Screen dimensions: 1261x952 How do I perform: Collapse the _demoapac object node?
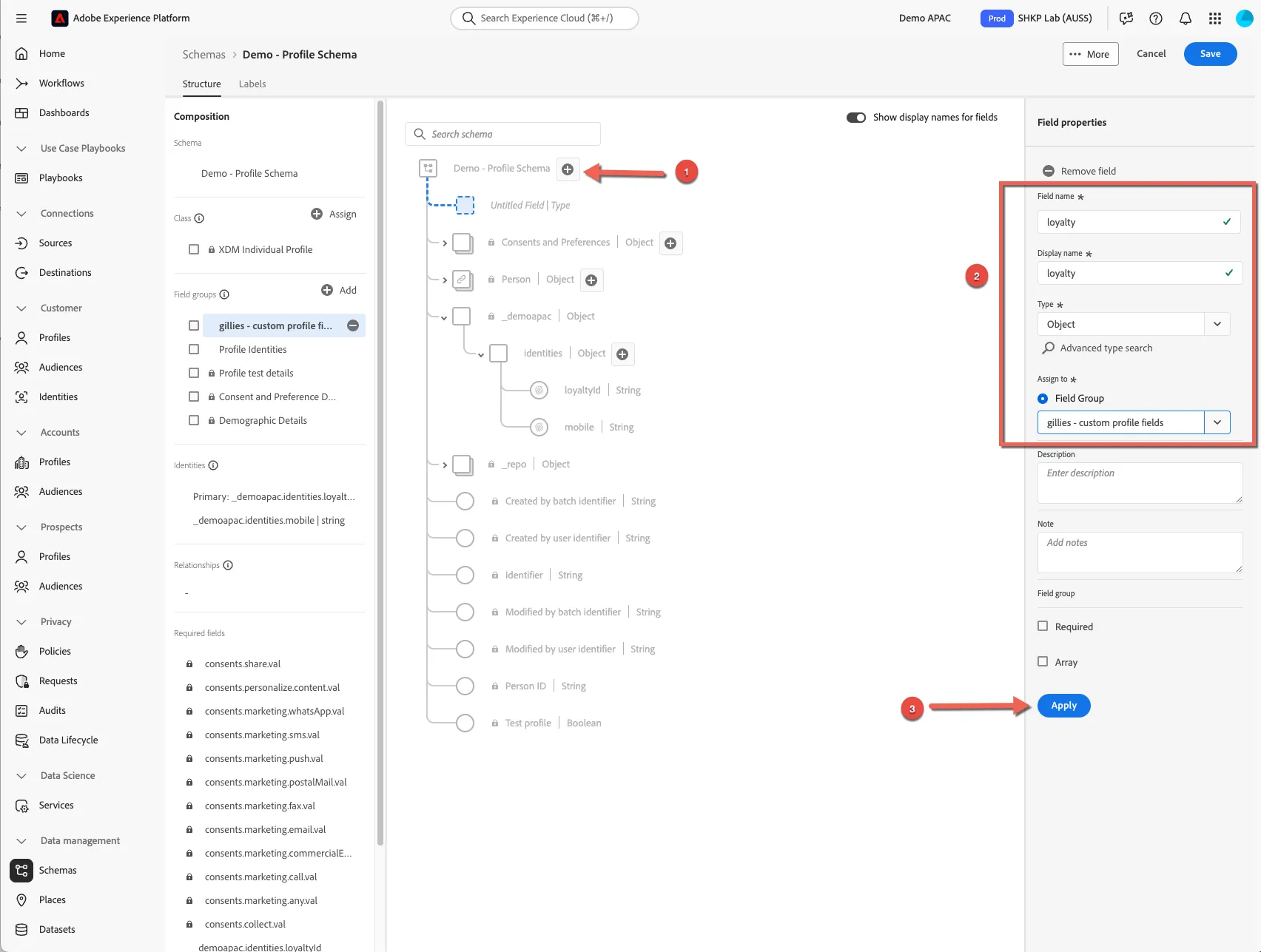(444, 318)
